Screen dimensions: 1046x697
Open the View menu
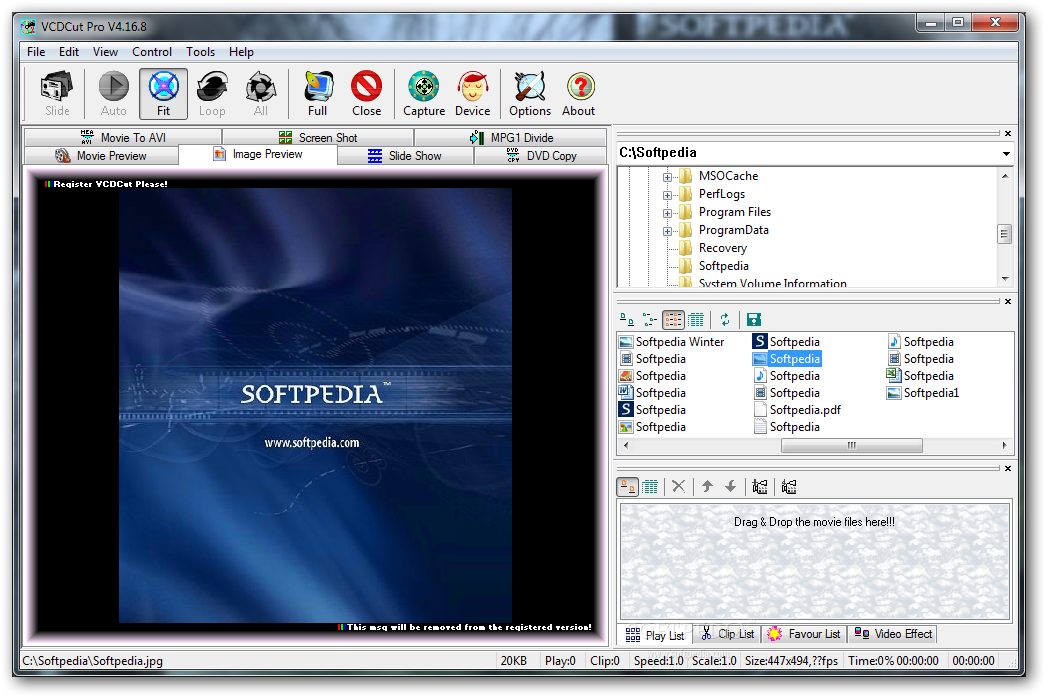[105, 51]
